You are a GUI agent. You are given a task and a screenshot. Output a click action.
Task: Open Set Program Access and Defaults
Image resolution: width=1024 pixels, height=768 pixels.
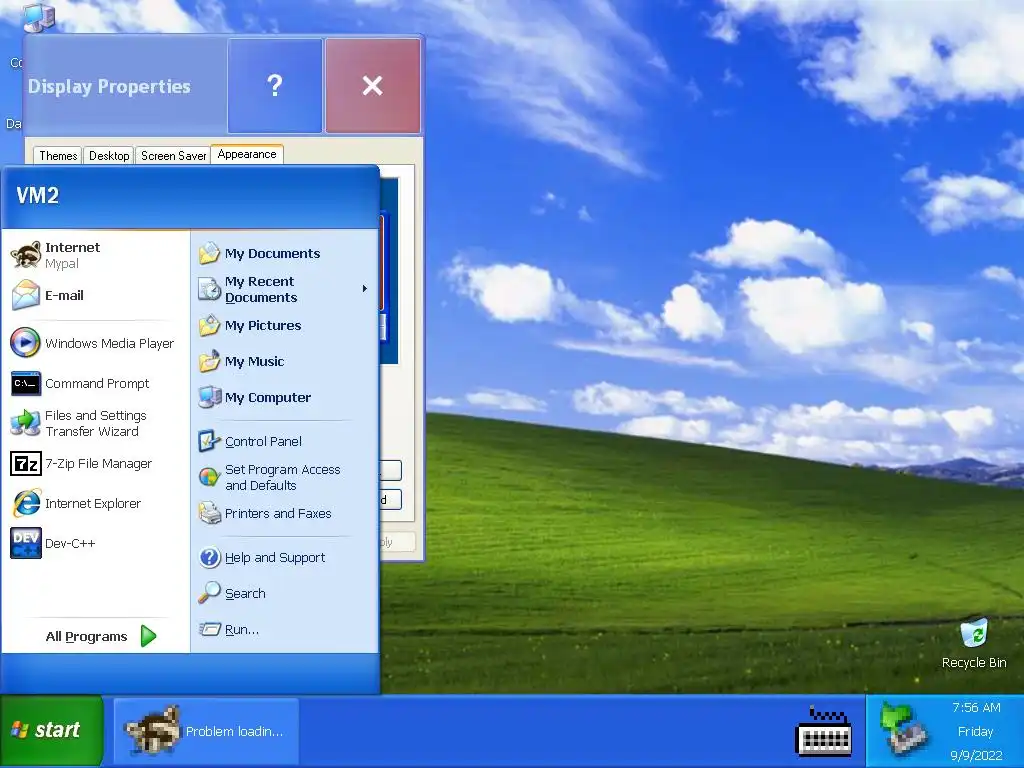pos(284,477)
